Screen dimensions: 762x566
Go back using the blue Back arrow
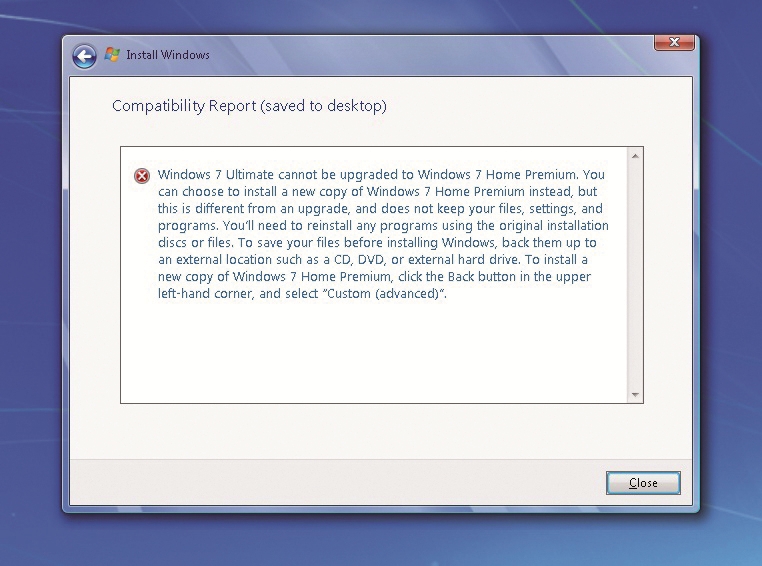pyautogui.click(x=84, y=56)
